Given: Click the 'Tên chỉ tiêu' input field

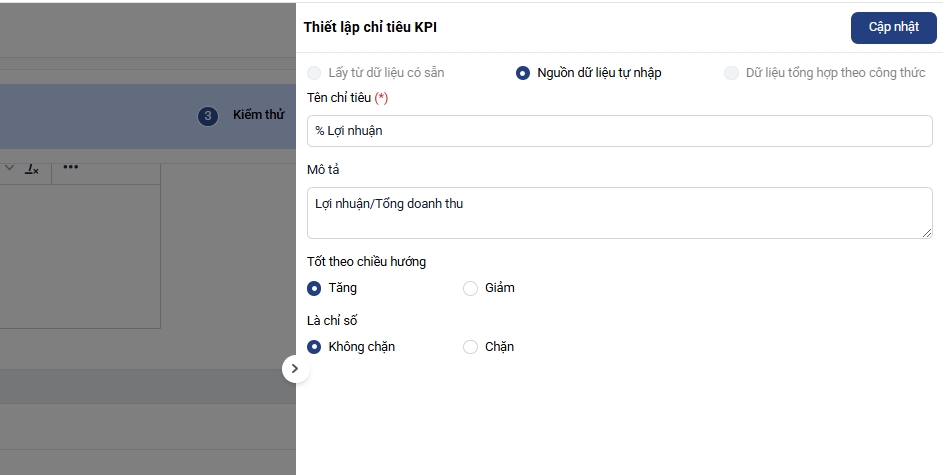Looking at the screenshot, I should 619,131.
